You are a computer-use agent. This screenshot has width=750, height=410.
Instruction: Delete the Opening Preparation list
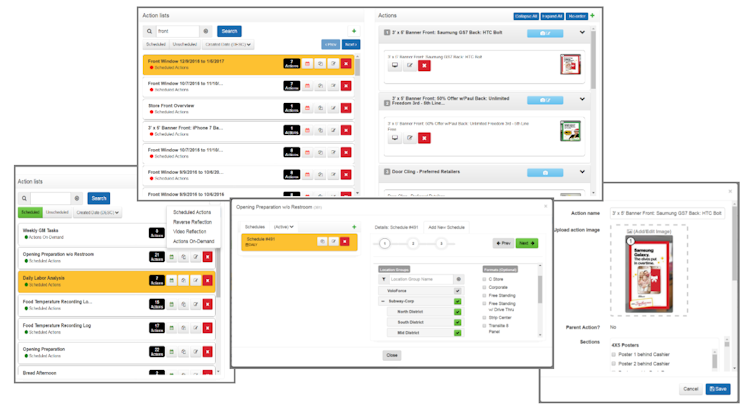(x=208, y=352)
